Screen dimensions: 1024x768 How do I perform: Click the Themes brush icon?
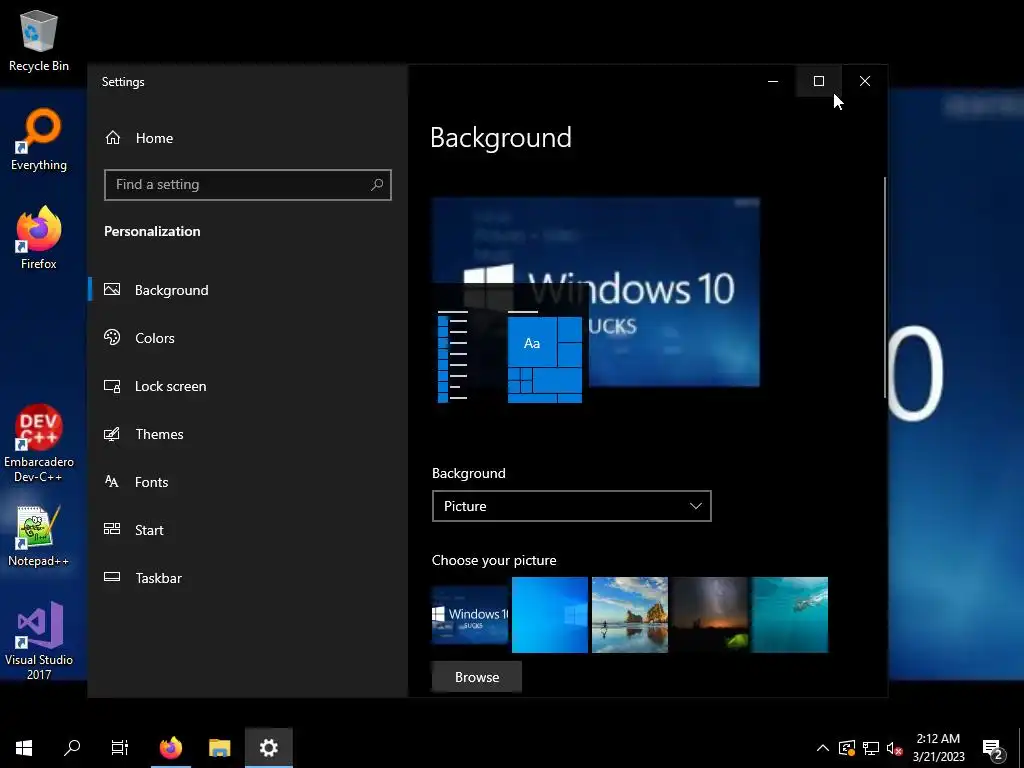(x=112, y=434)
